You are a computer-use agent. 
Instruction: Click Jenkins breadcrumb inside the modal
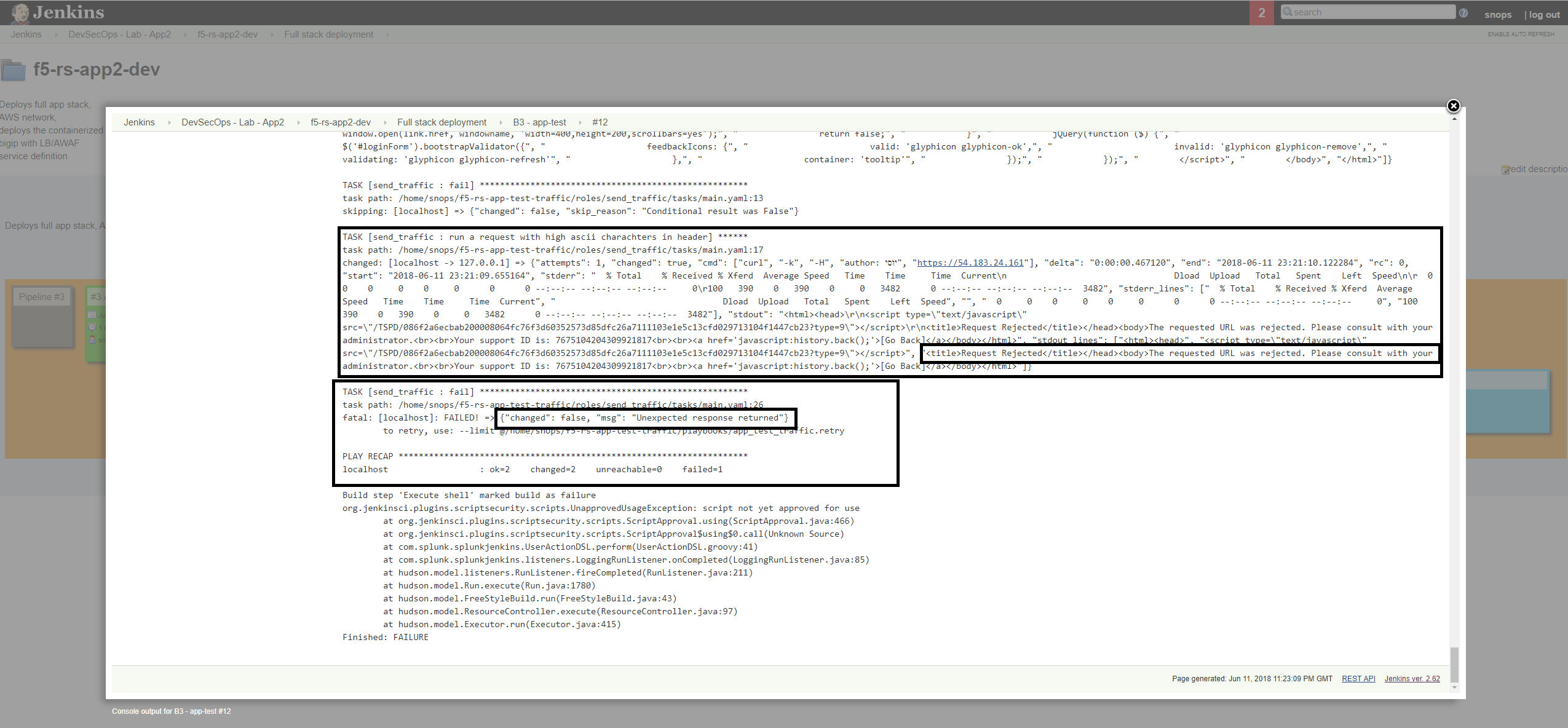point(139,122)
